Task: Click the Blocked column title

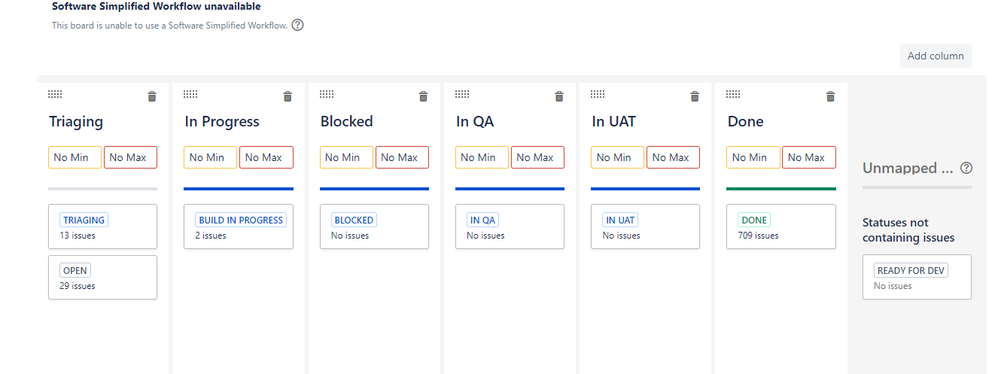Action: 347,121
